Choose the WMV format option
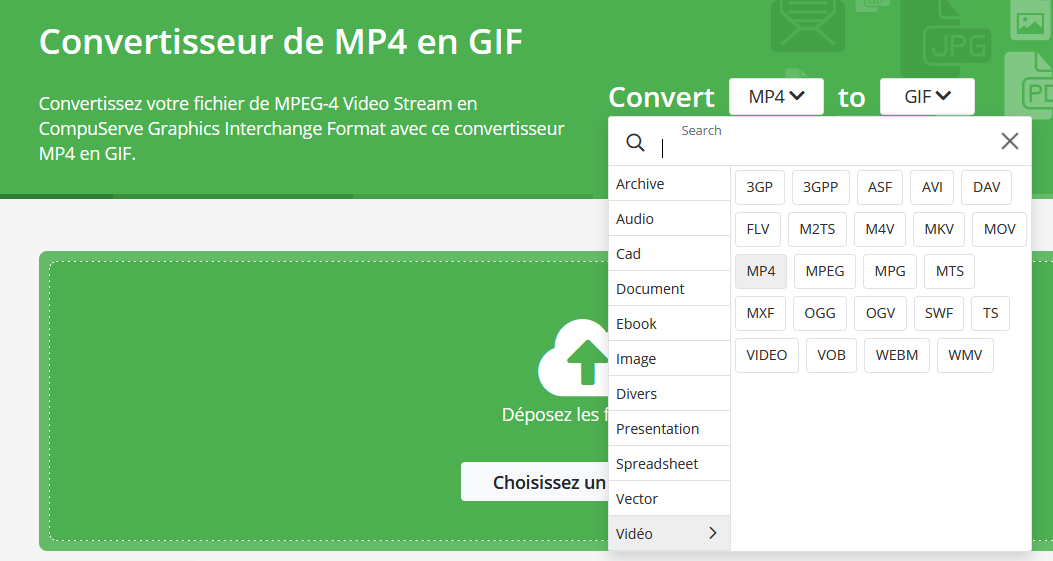Viewport: 1053px width, 561px height. pyautogui.click(x=965, y=355)
